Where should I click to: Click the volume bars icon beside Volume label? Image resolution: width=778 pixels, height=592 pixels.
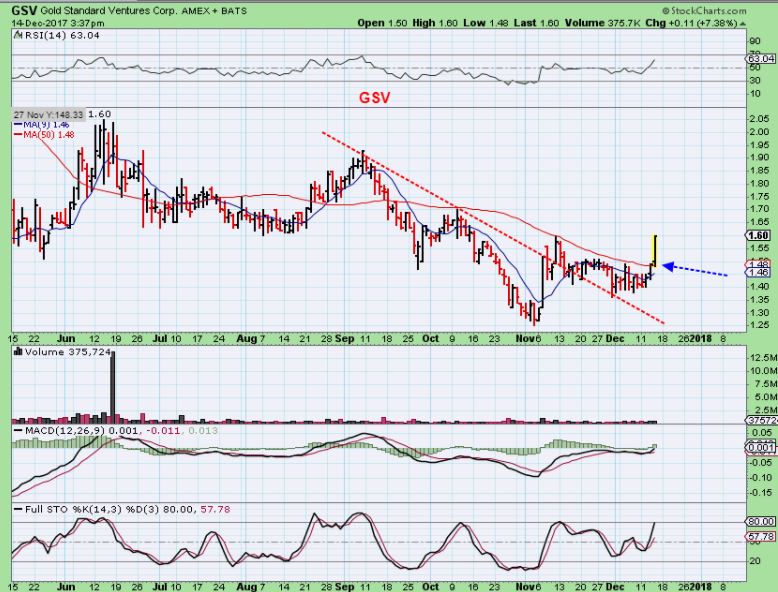pos(18,352)
